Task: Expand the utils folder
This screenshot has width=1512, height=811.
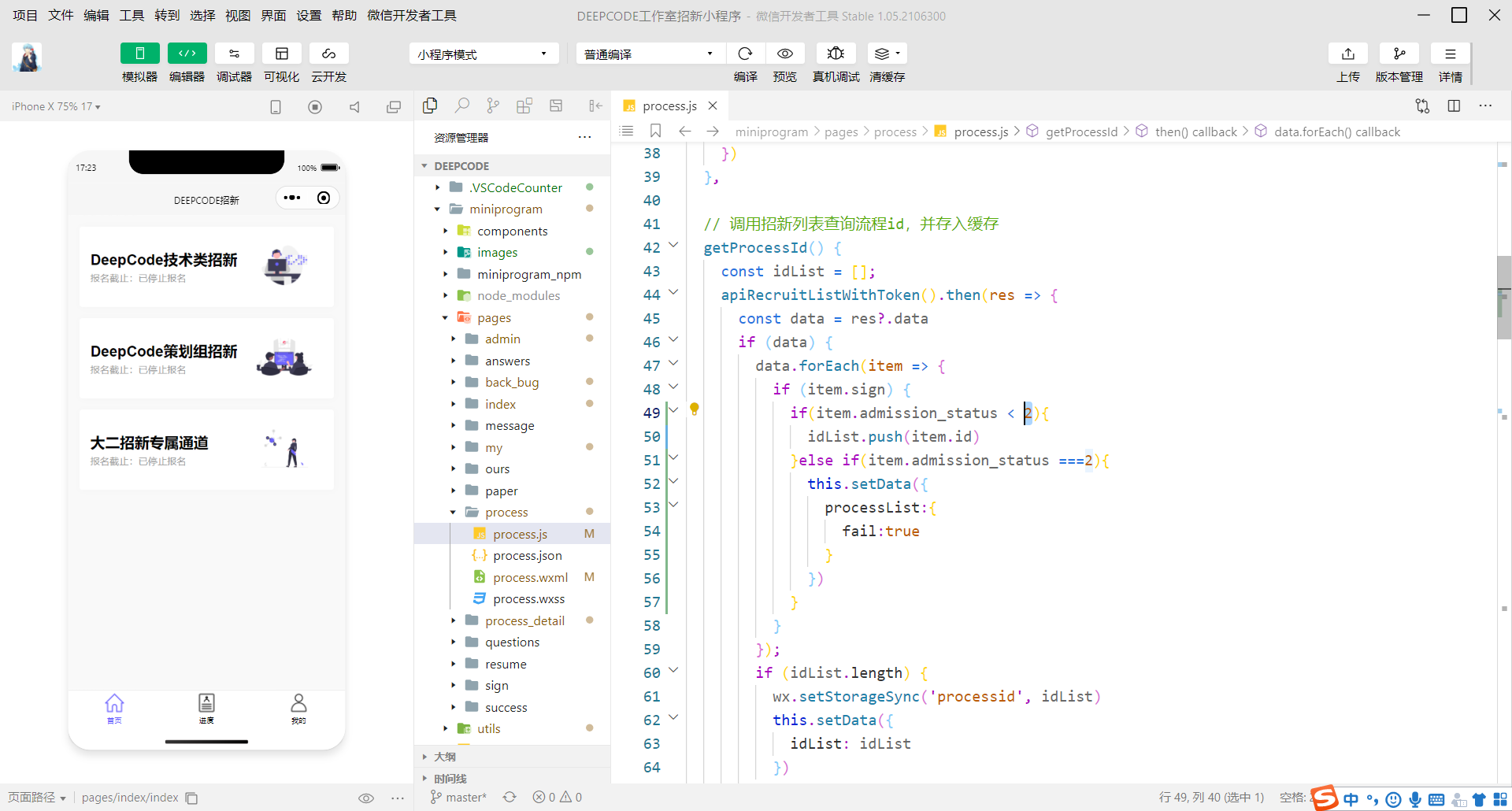Action: coord(512,728)
